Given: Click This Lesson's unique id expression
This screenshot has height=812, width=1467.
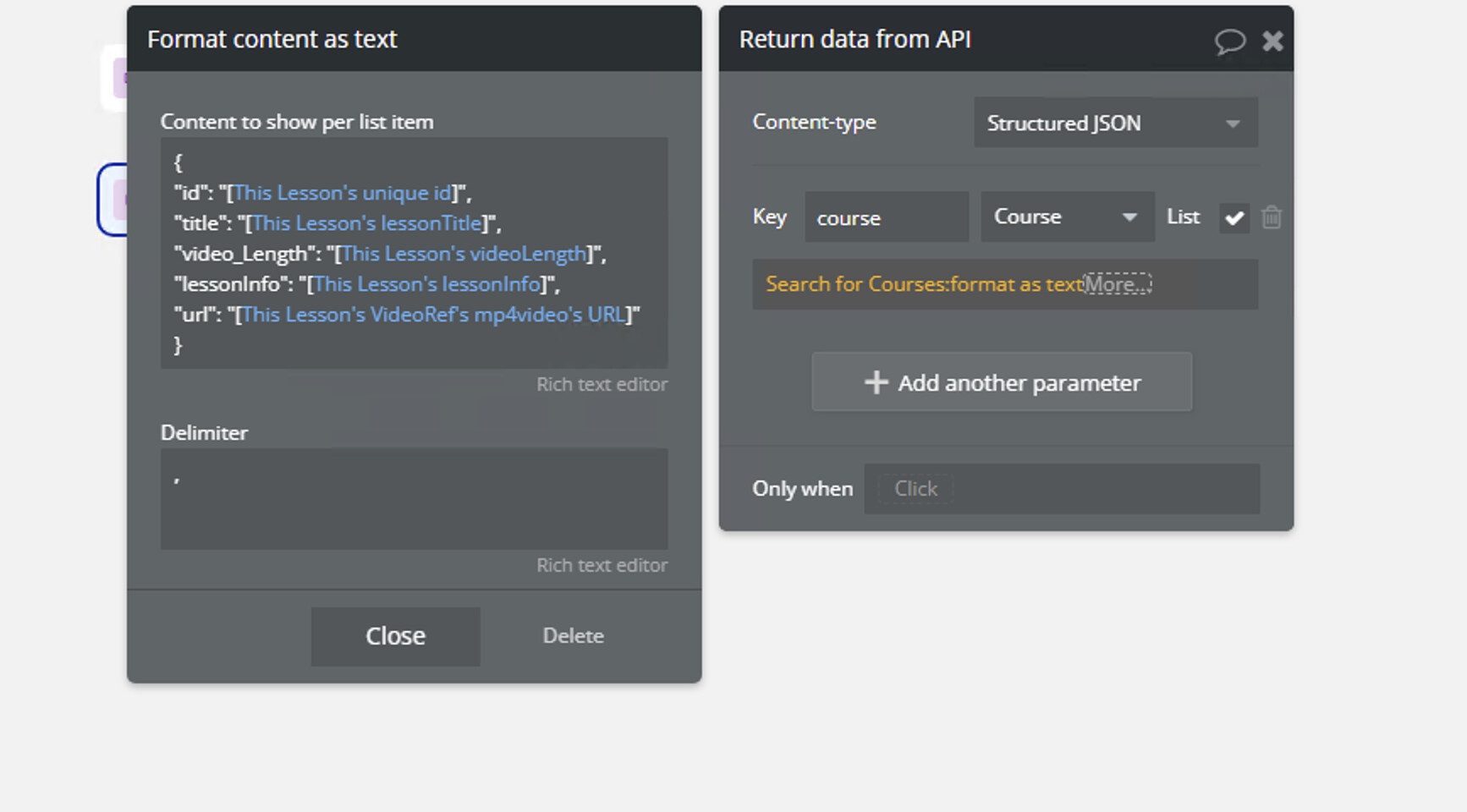Looking at the screenshot, I should (342, 194).
